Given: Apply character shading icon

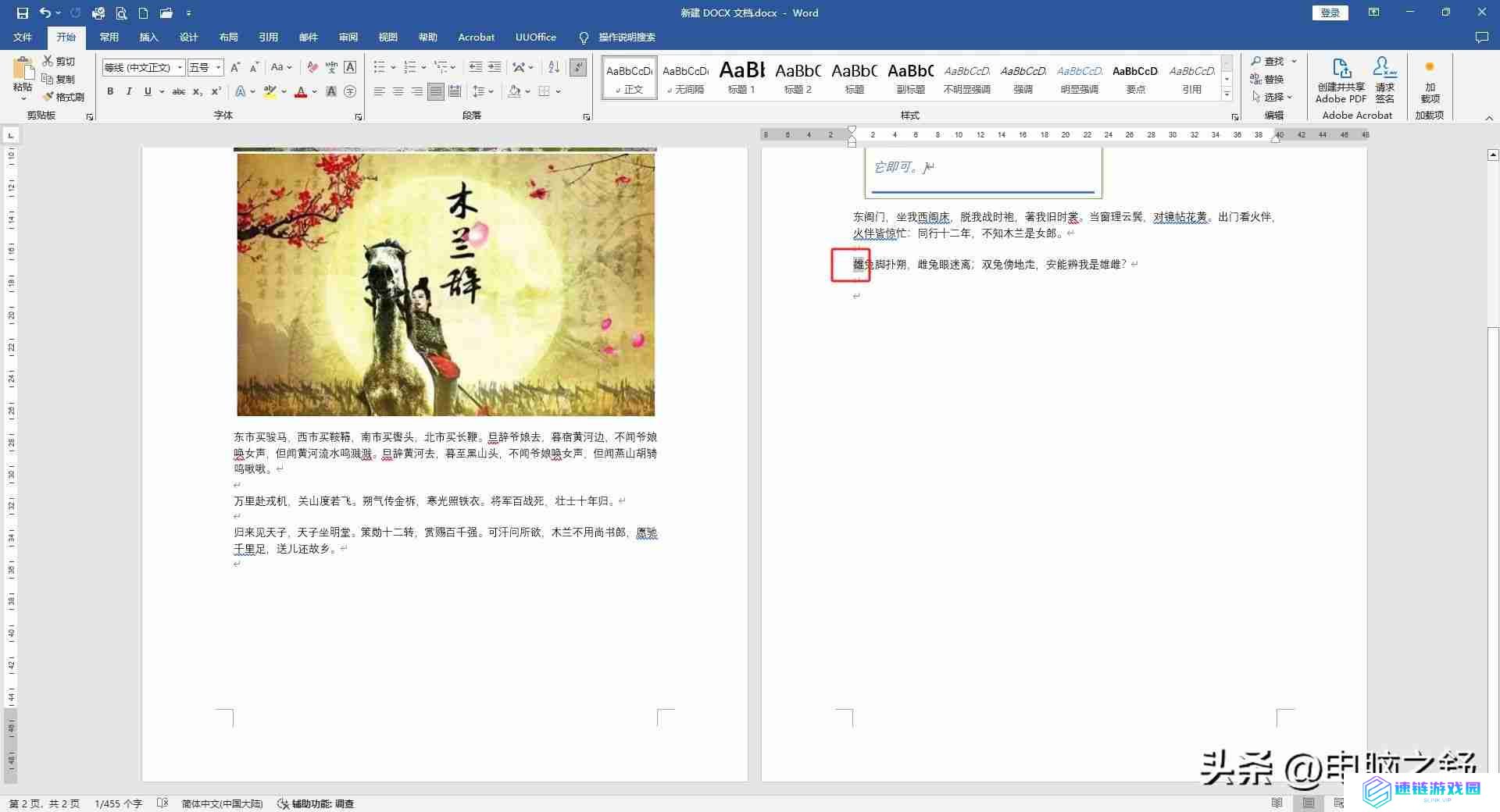Looking at the screenshot, I should (x=331, y=91).
